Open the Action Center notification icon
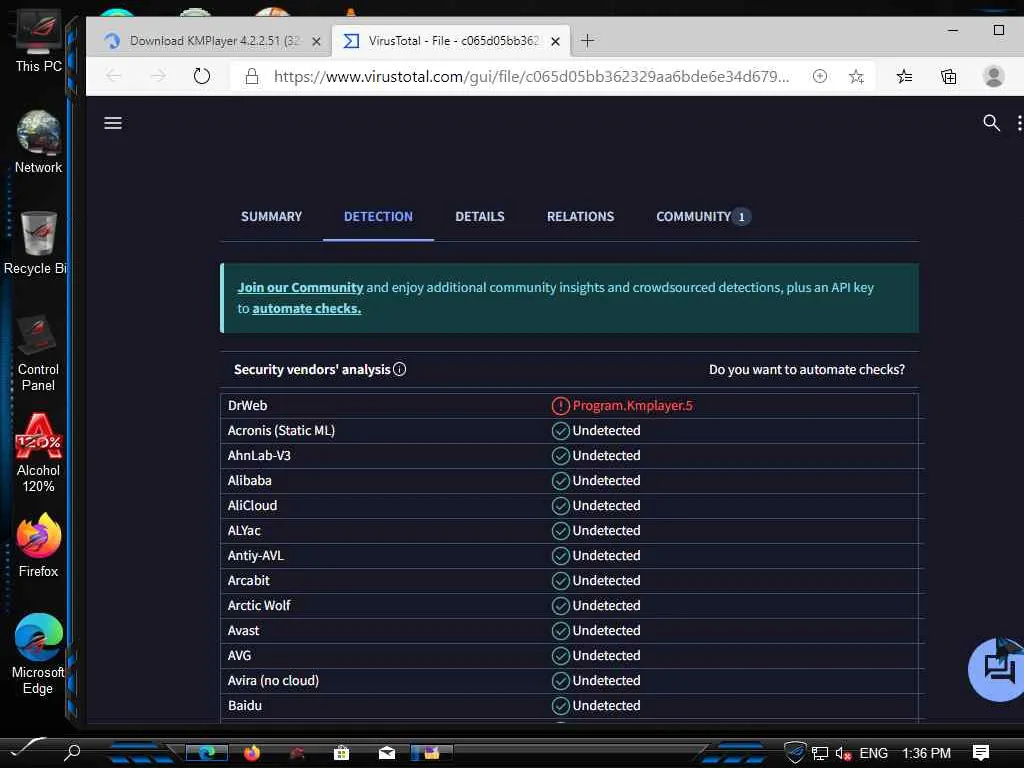This screenshot has width=1024, height=768. coord(981,753)
